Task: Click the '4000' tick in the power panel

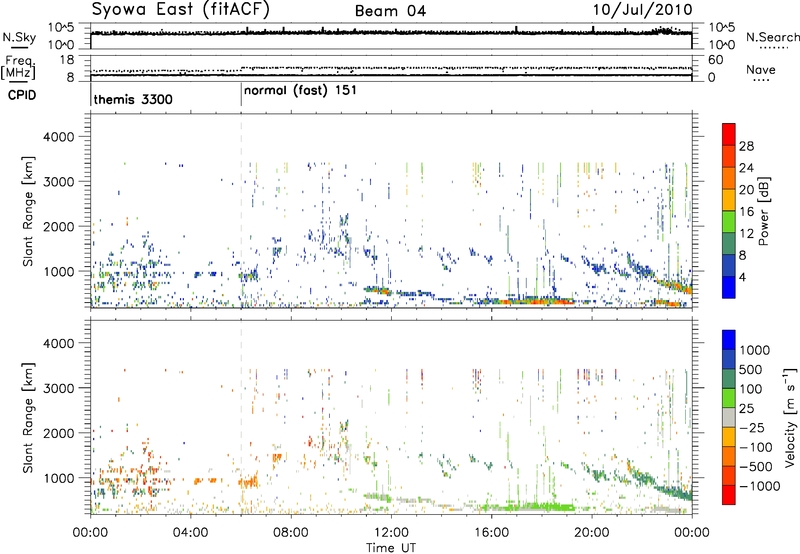Action: pos(58,137)
